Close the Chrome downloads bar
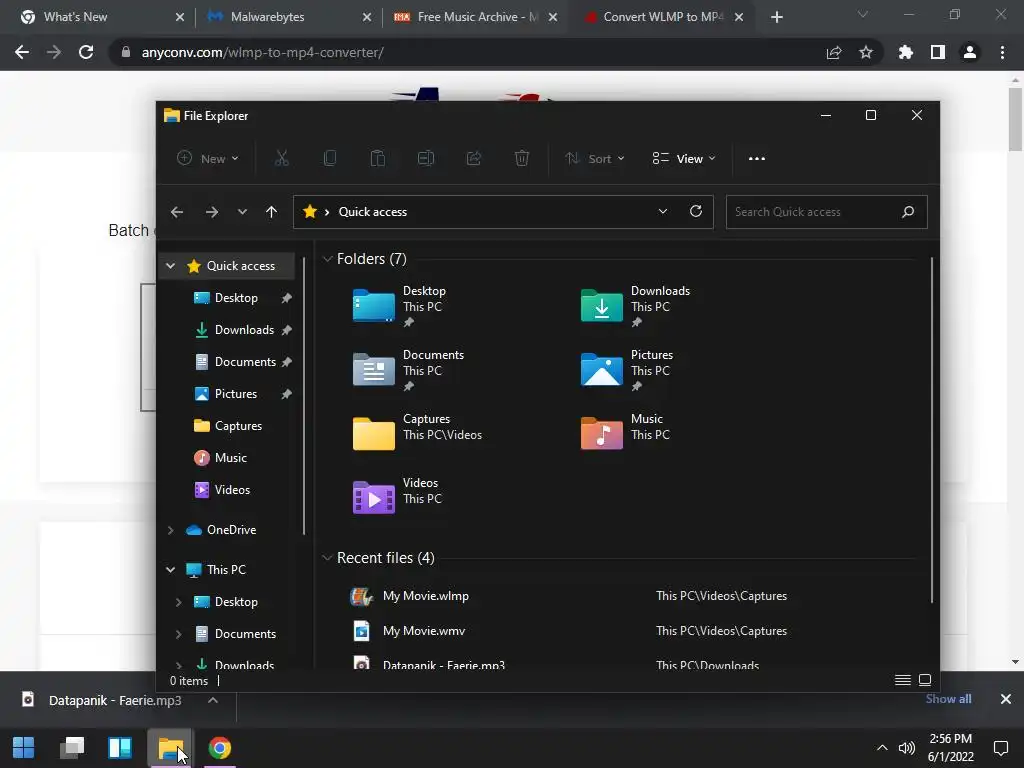1024x768 pixels. click(1006, 699)
